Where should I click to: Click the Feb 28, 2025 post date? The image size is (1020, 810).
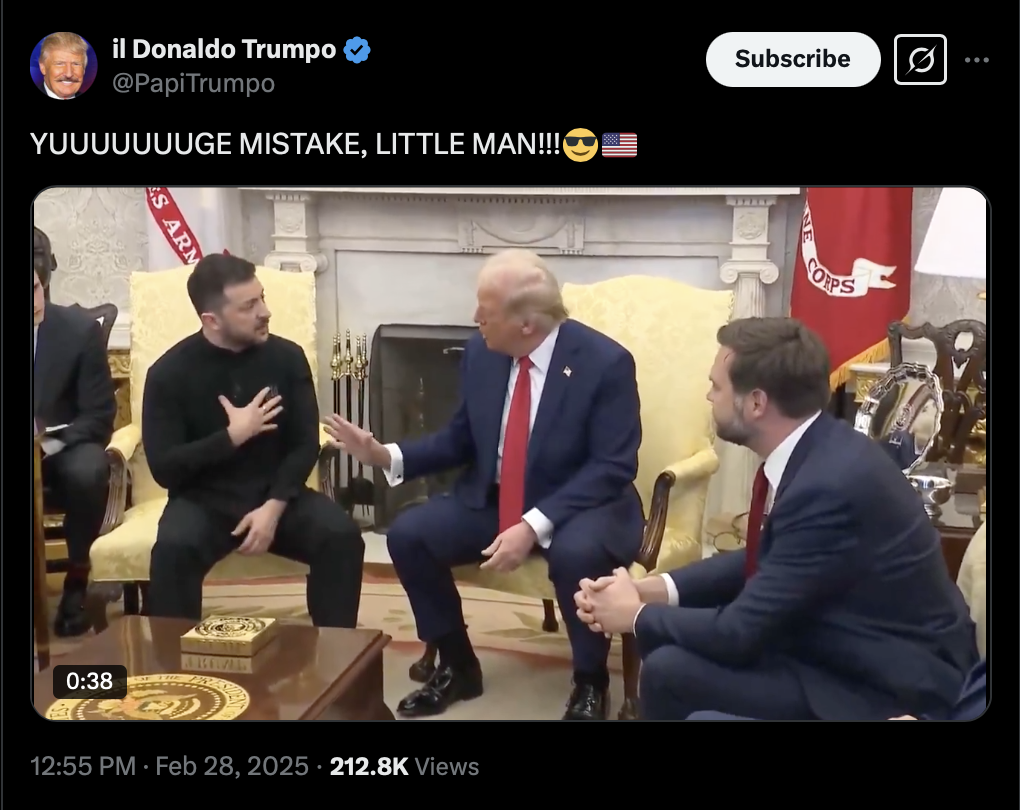pos(232,766)
